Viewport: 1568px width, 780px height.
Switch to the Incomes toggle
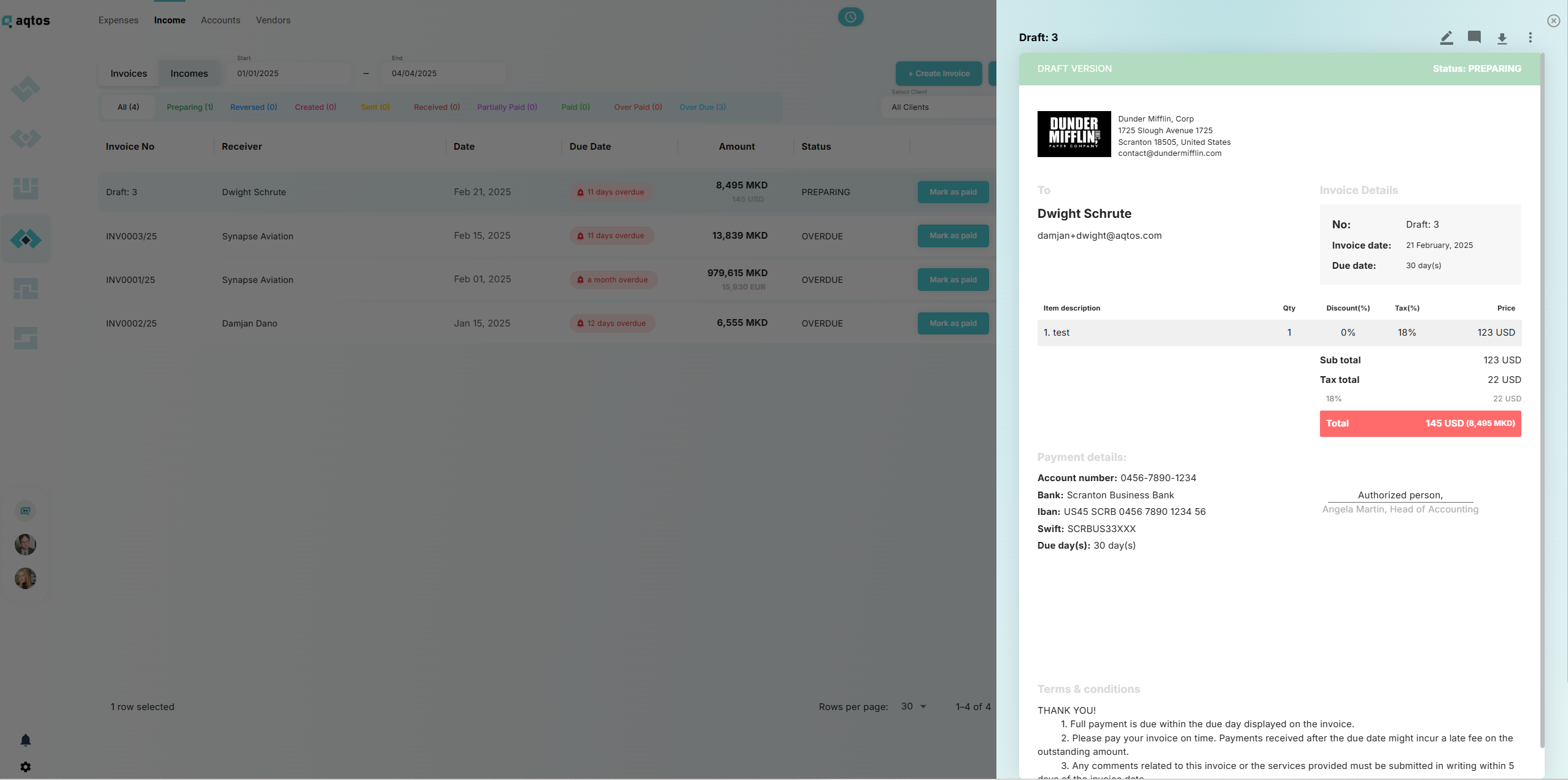pos(189,74)
